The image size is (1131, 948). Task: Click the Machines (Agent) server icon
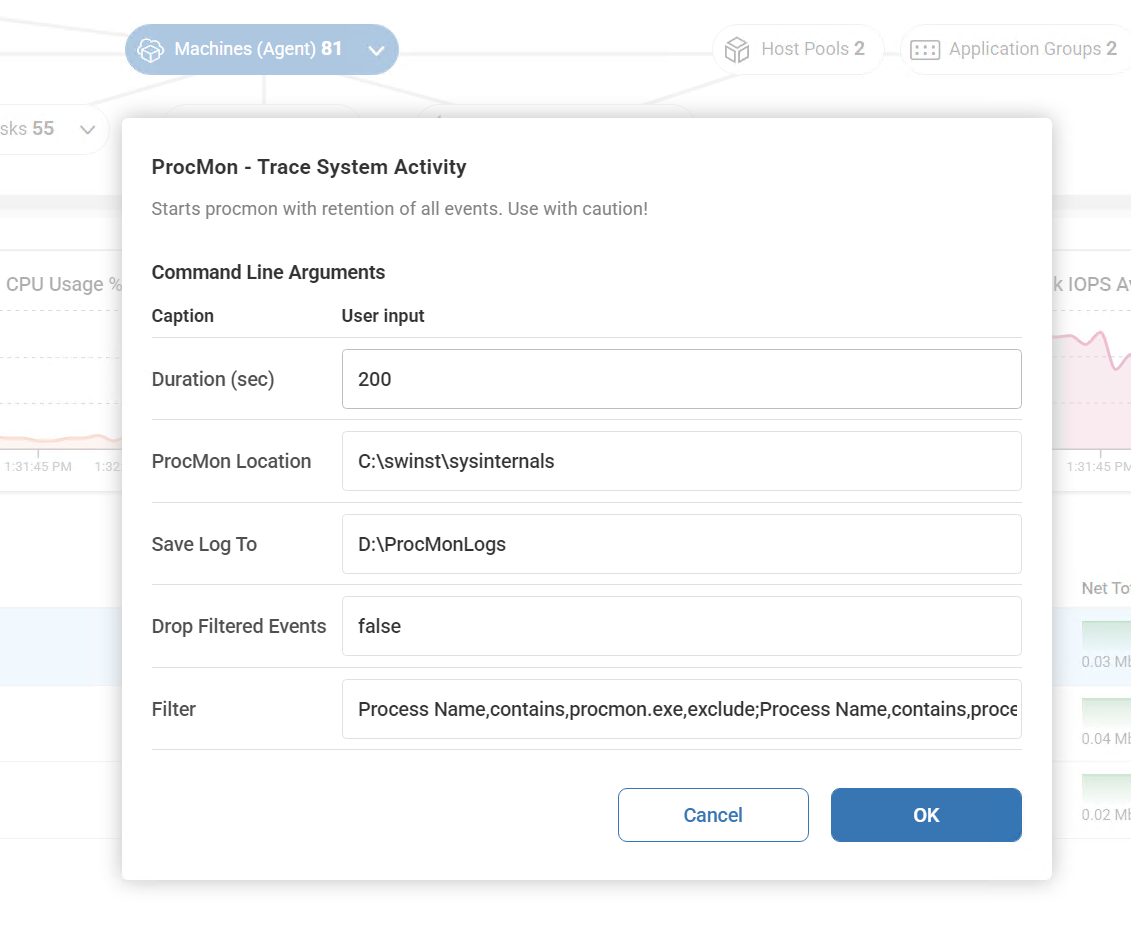[x=150, y=49]
